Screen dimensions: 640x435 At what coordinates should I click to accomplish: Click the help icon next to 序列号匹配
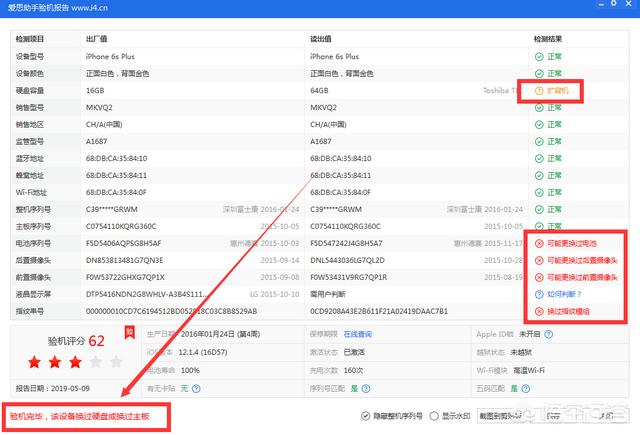[366, 388]
